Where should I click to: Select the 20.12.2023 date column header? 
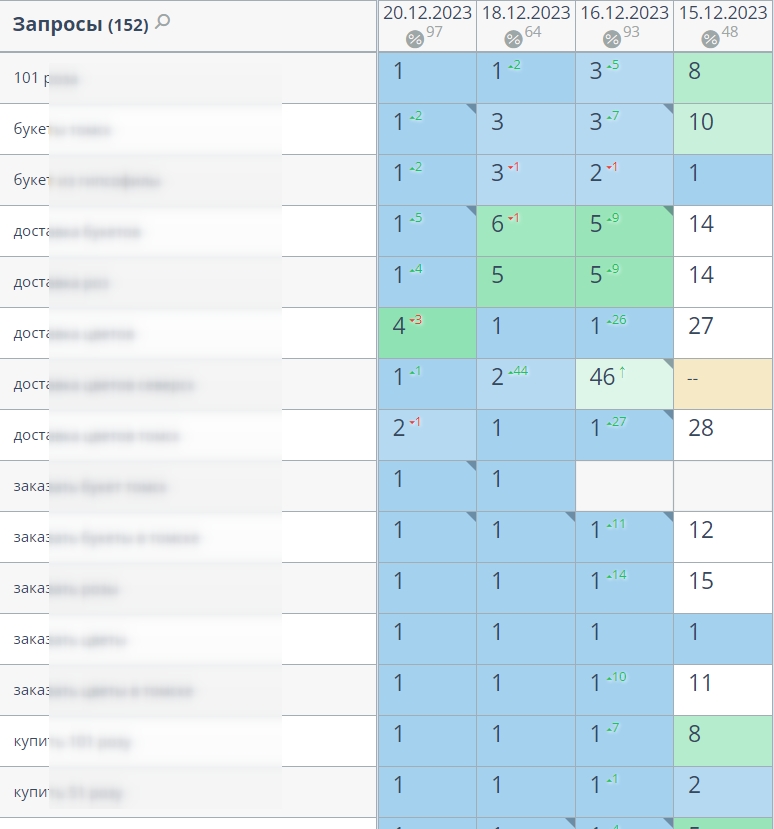pyautogui.click(x=427, y=13)
